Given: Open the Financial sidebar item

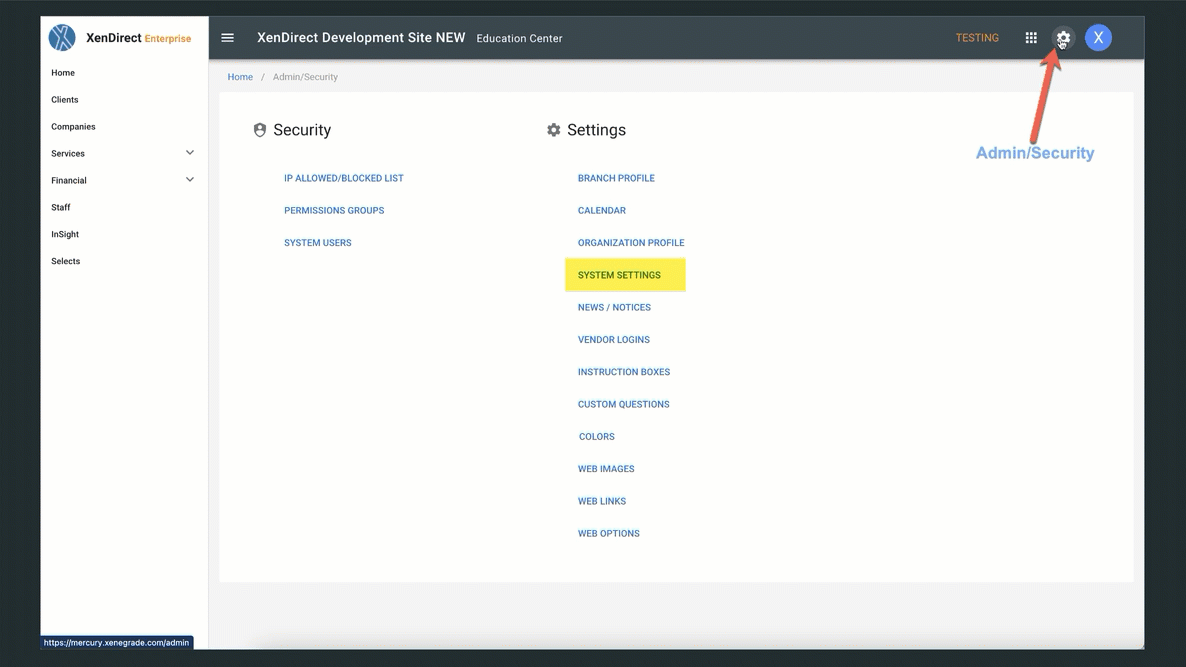Looking at the screenshot, I should click(69, 181).
